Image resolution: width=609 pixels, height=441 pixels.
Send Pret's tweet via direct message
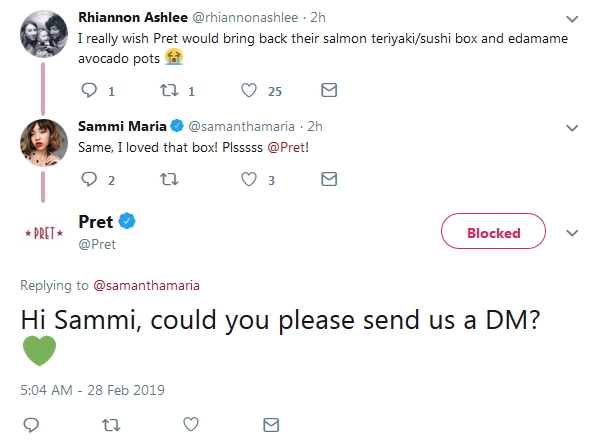(270, 425)
